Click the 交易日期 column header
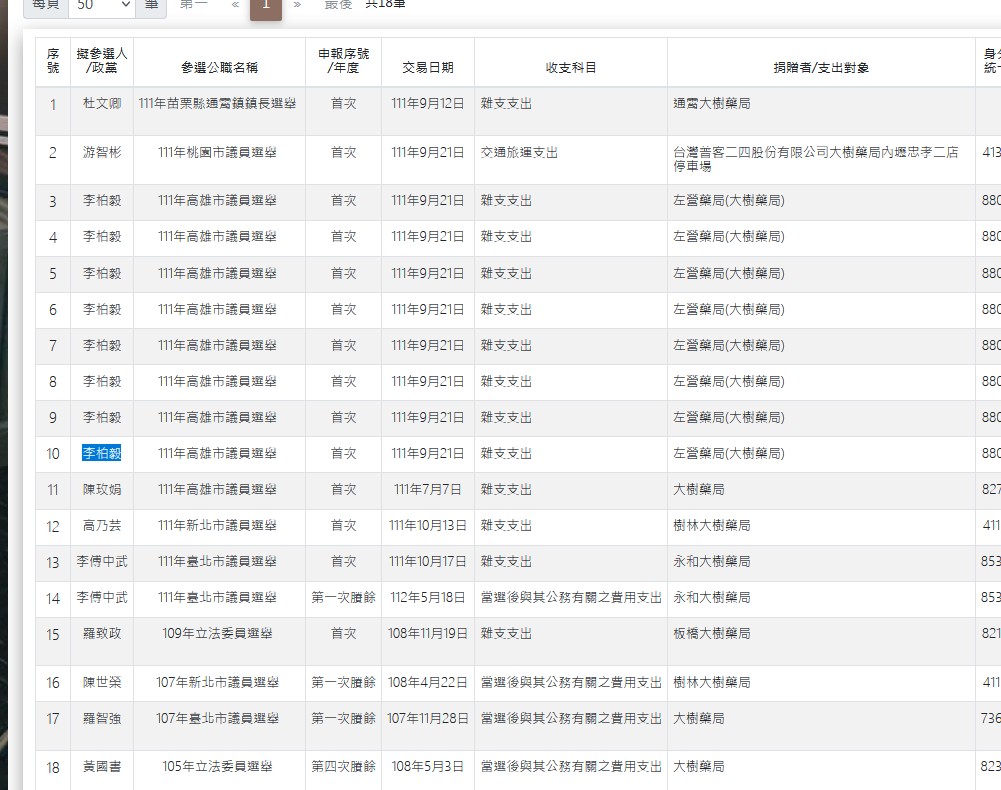This screenshot has height=790, width=1001. tap(427, 67)
